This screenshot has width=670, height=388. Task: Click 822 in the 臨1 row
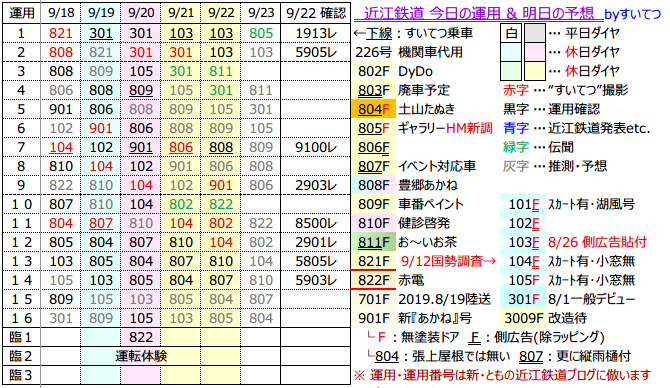(141, 337)
